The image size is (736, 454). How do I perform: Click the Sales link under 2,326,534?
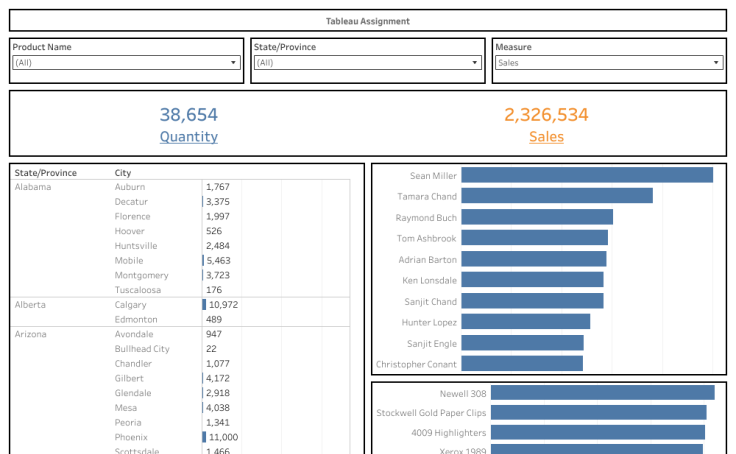(x=546, y=137)
